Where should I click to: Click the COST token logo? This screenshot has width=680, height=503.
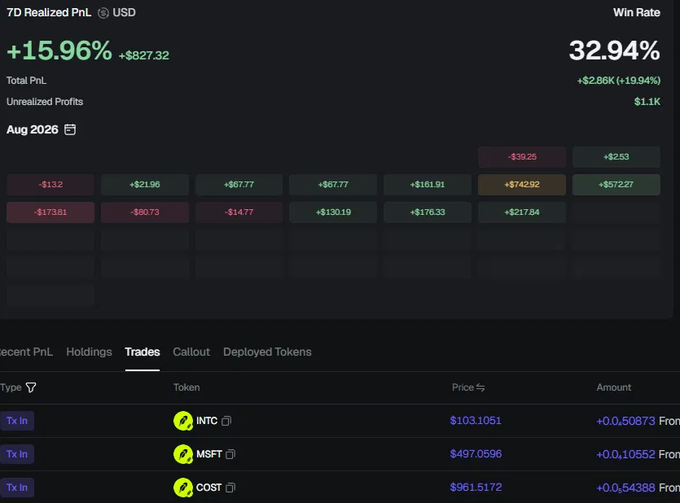click(183, 487)
